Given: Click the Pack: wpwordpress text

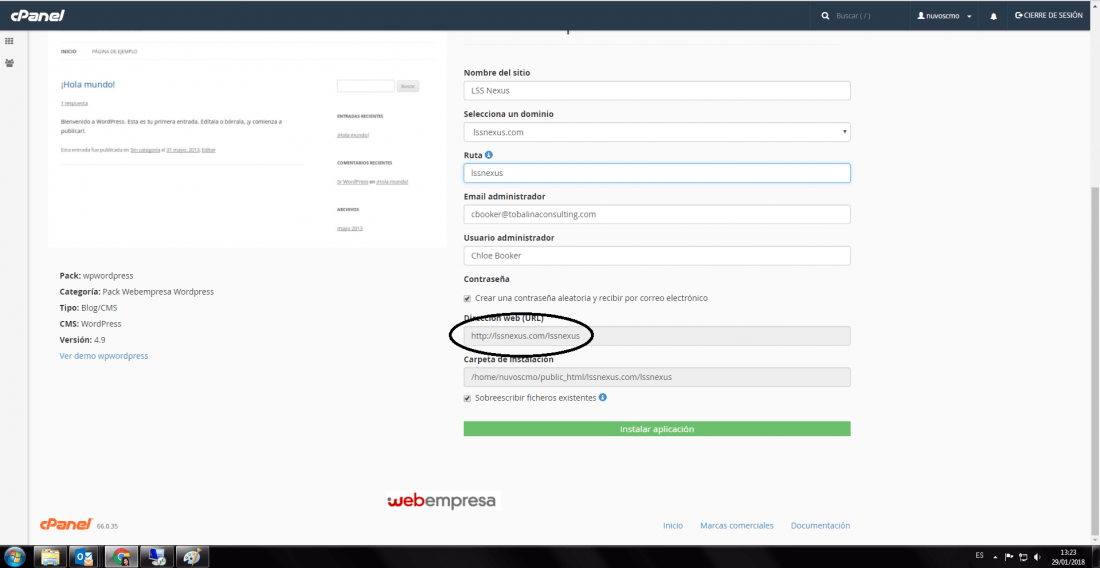Looking at the screenshot, I should click(x=96, y=276).
